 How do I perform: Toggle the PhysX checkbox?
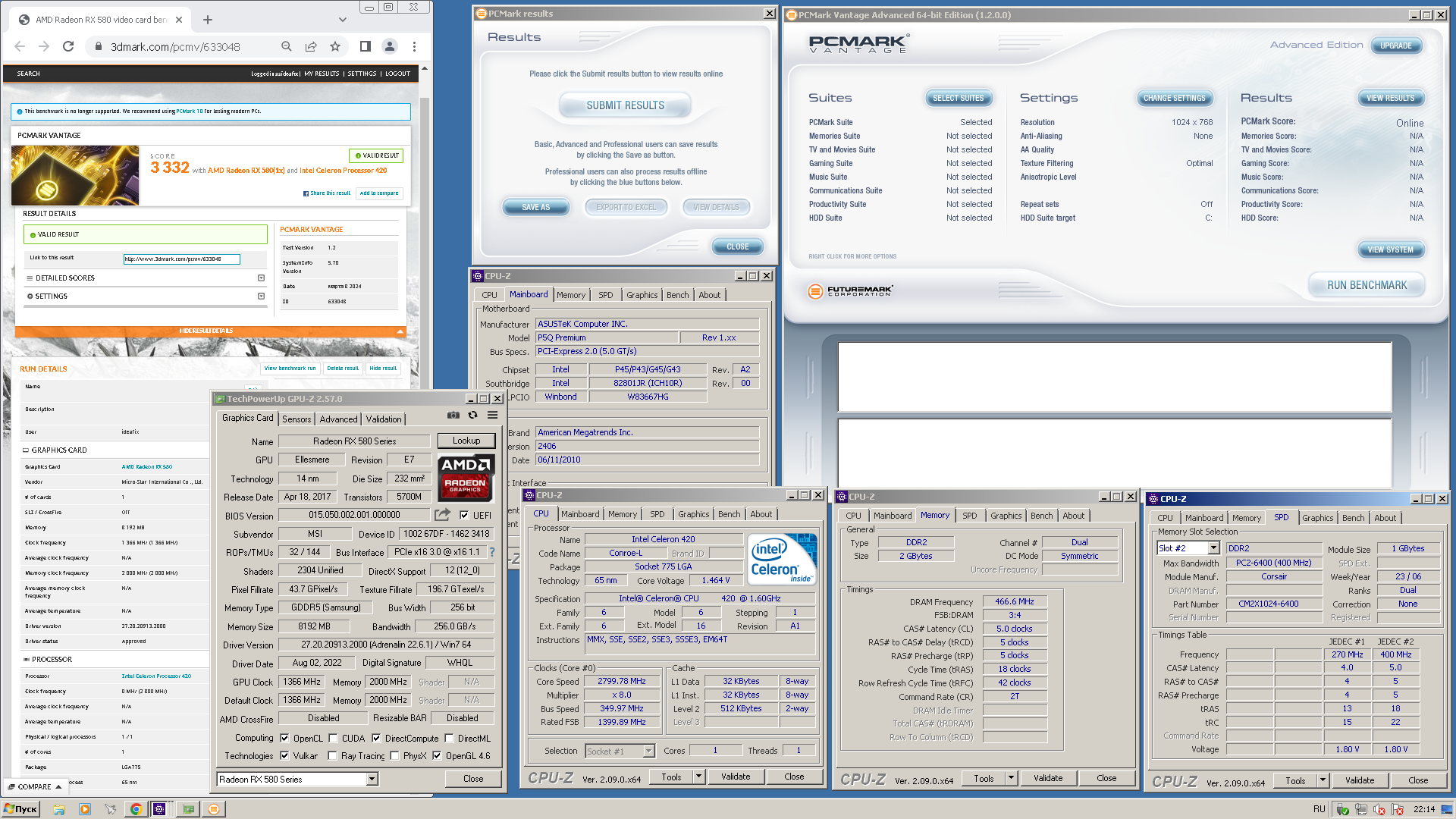394,755
